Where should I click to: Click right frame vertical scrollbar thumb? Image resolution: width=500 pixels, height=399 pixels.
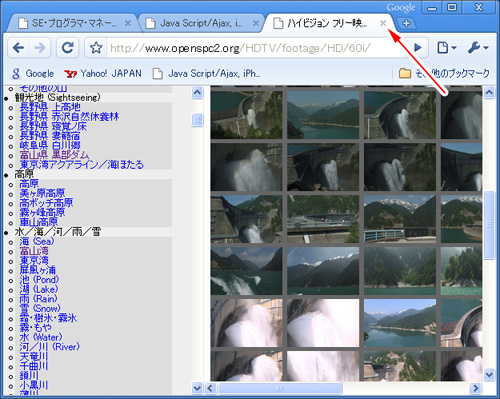489,225
